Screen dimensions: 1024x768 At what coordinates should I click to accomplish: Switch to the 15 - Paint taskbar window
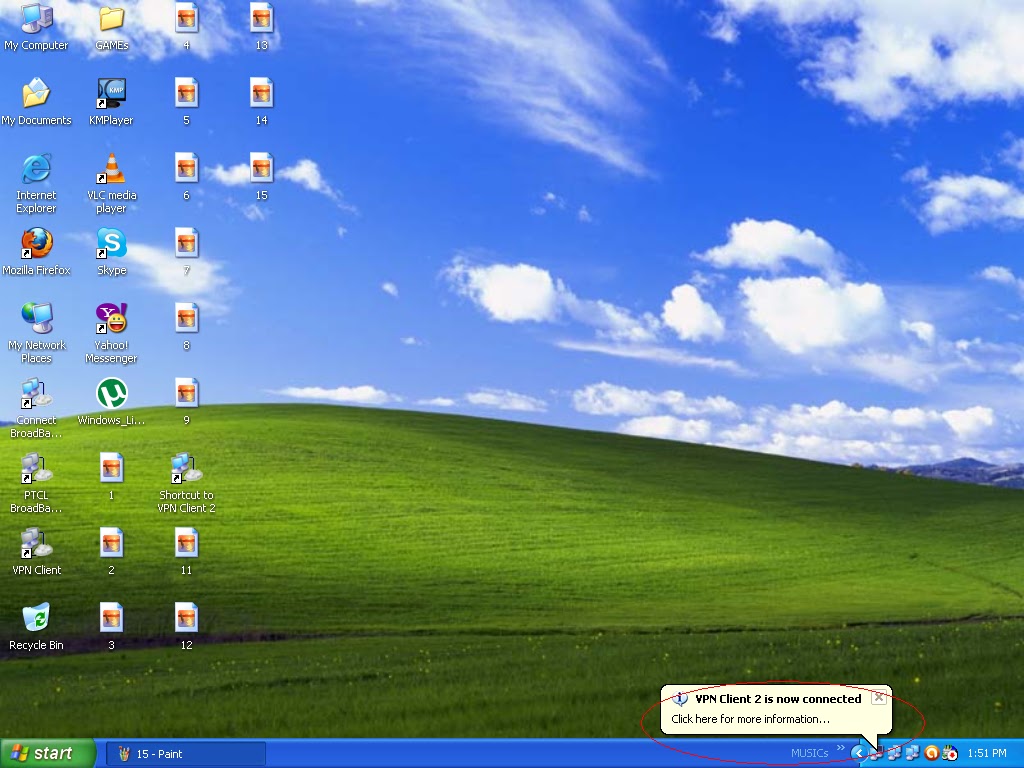click(x=186, y=754)
